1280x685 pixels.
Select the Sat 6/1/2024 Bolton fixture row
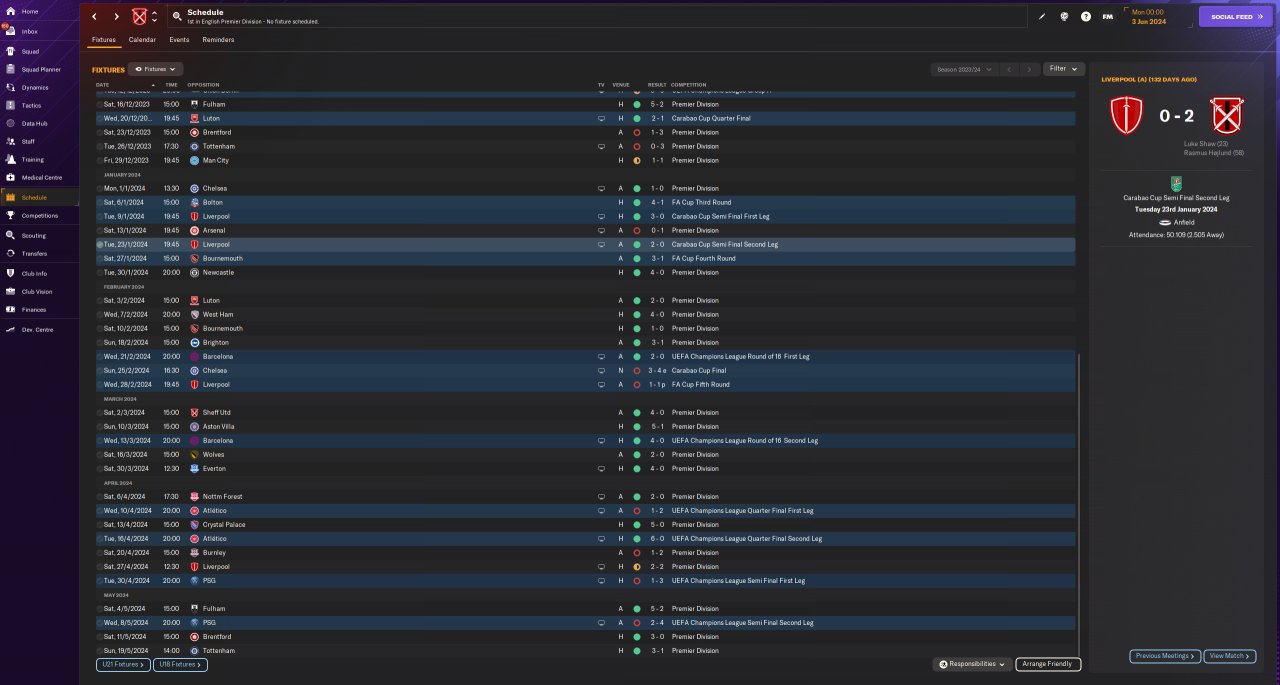click(x=585, y=202)
